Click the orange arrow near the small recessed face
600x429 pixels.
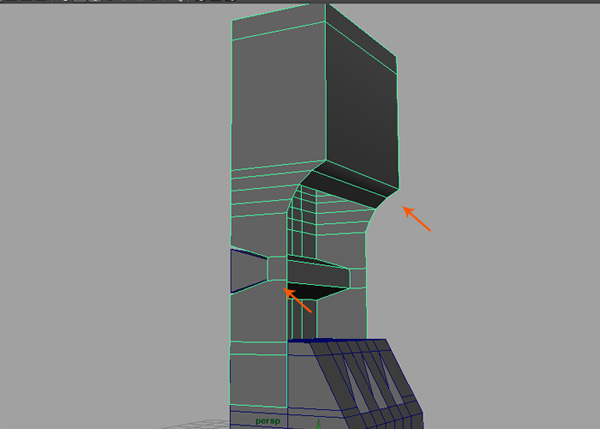click(298, 299)
